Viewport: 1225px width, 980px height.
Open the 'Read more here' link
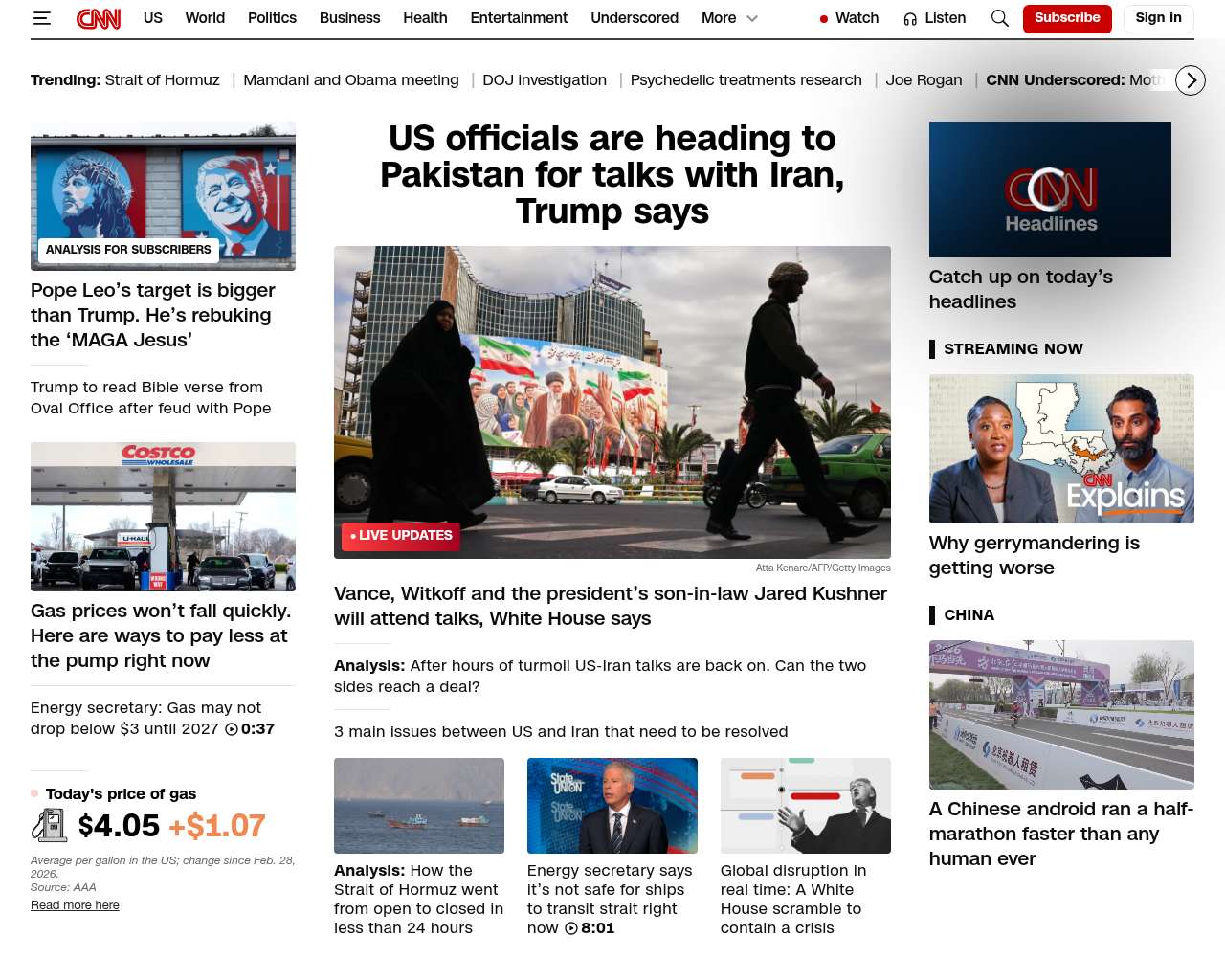(x=75, y=905)
